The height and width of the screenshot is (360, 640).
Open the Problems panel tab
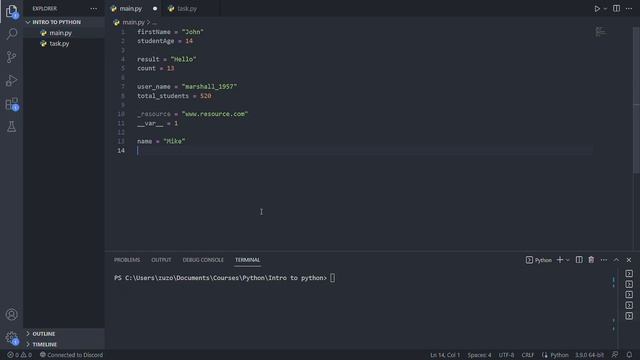pos(127,260)
